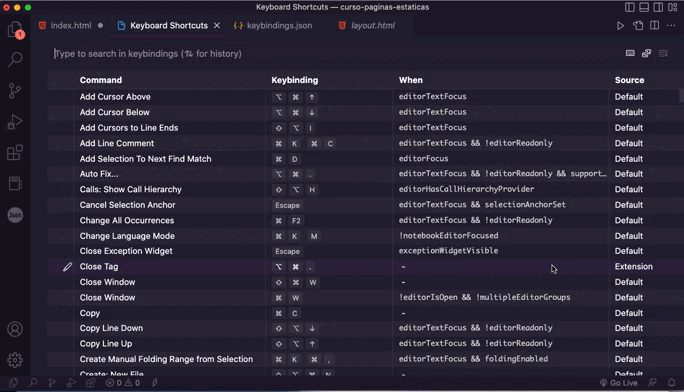Click the Run play icon in the editor toolbar
This screenshot has width=684, height=392.
(620, 26)
